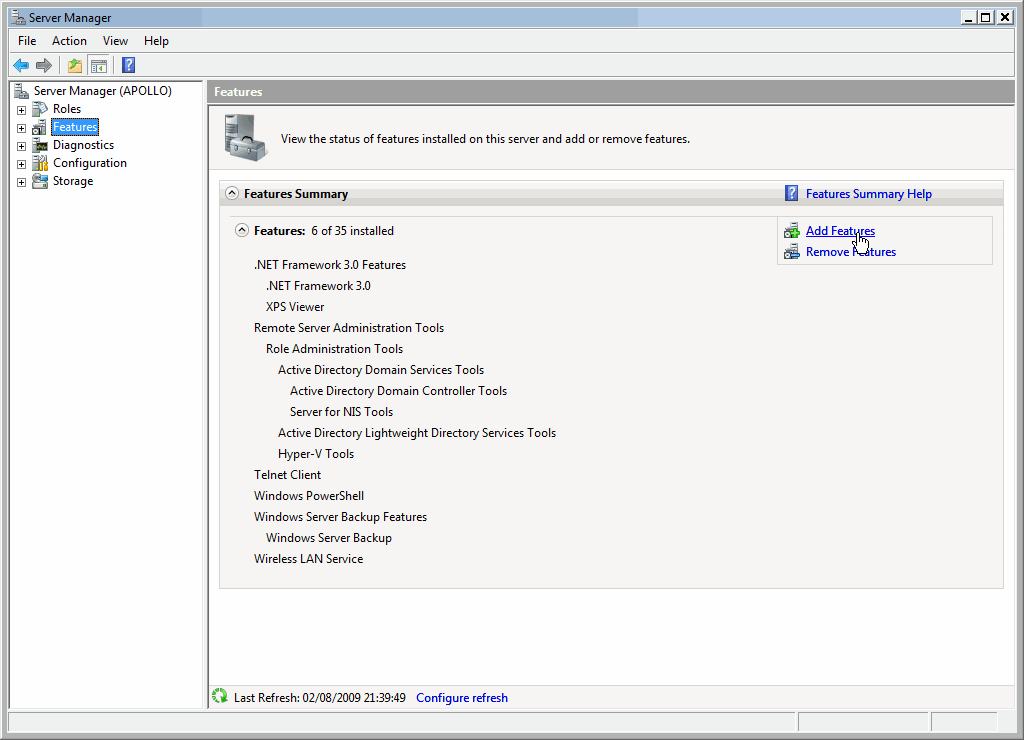Viewport: 1024px width, 740px height.
Task: Select the Diagnostics tree item
Action: (83, 145)
